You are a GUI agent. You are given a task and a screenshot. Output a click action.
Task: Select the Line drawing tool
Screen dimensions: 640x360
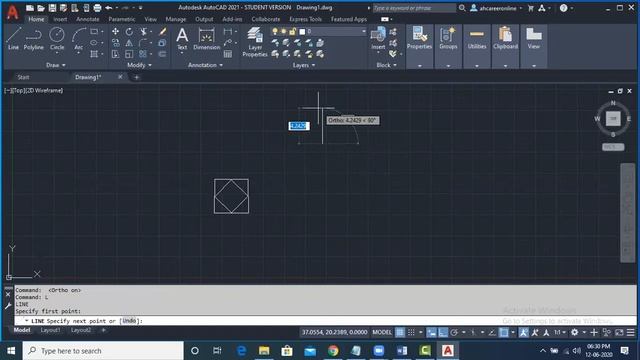coord(13,39)
